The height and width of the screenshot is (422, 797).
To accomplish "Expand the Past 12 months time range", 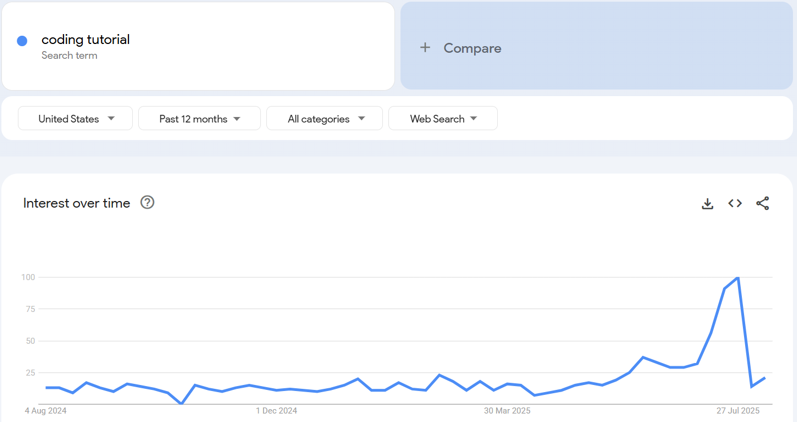I will (x=199, y=119).
